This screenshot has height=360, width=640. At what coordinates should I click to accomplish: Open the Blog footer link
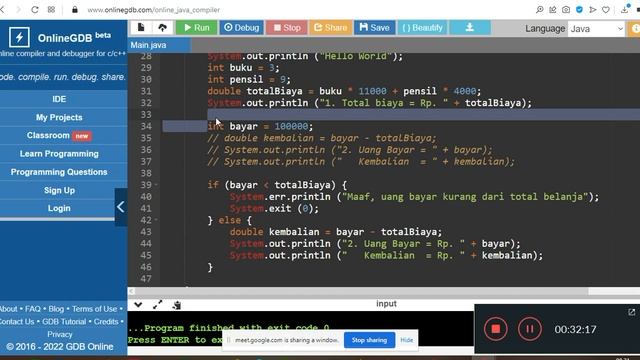[56, 309]
